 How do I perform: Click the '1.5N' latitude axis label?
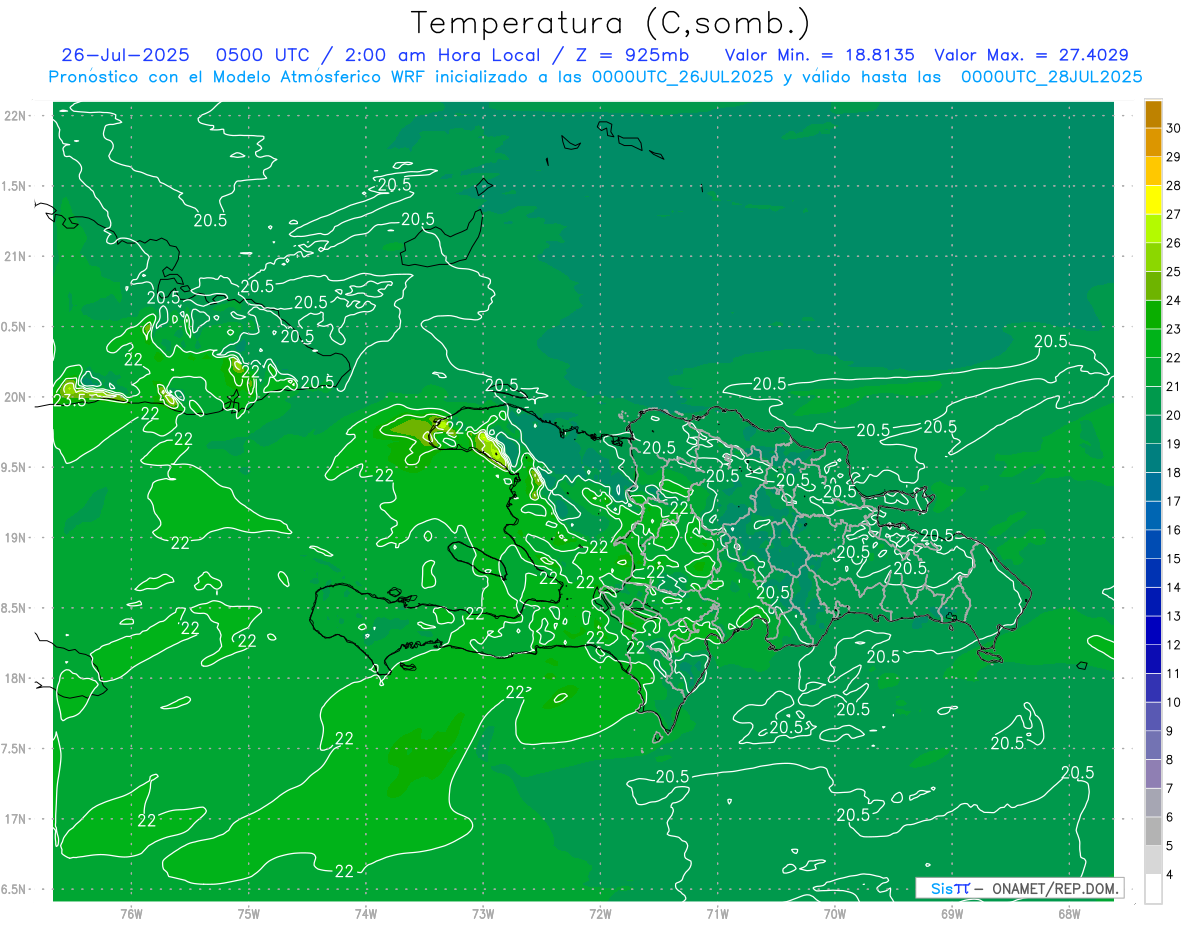coord(14,186)
